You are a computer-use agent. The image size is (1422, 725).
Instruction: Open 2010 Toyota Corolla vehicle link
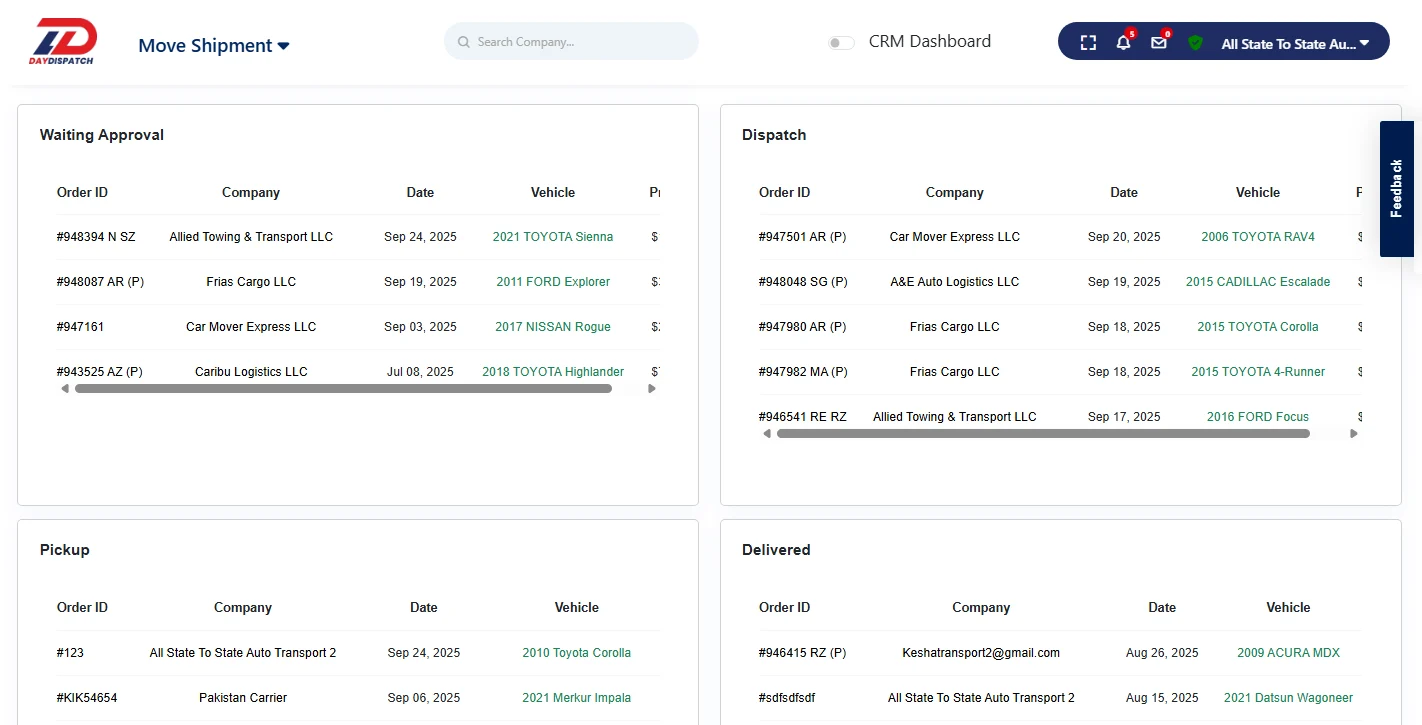pos(577,653)
